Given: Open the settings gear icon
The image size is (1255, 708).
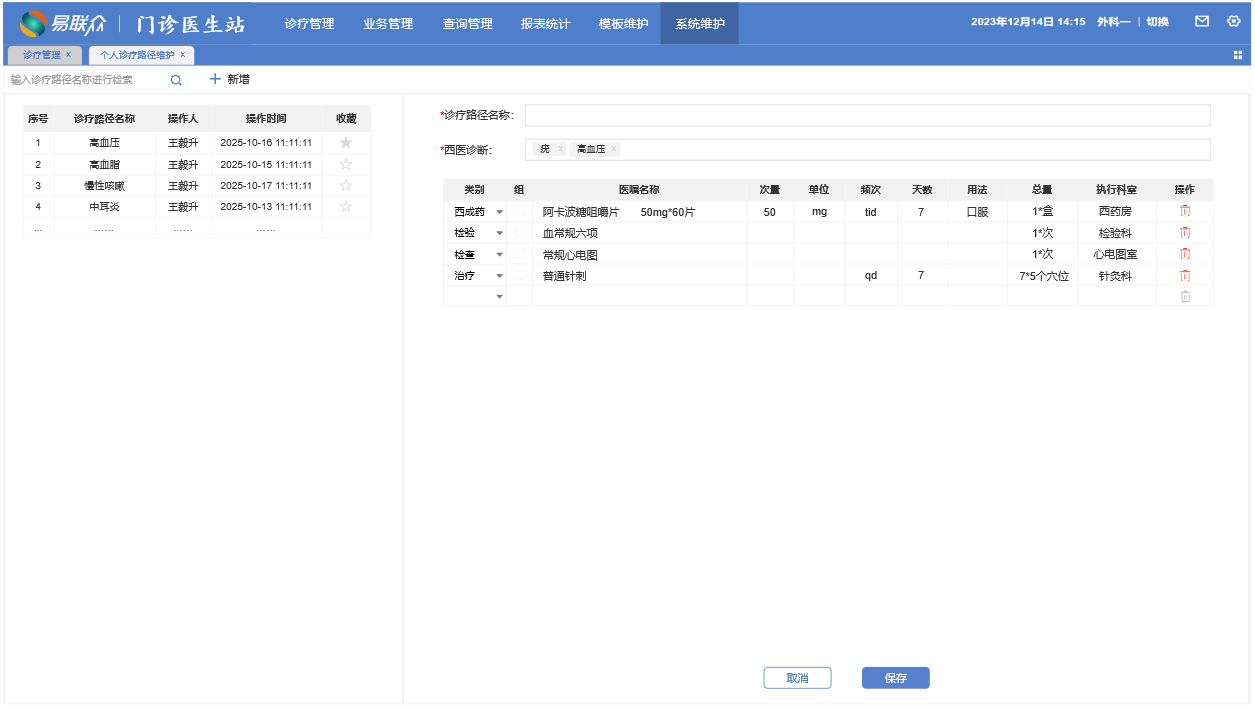Looking at the screenshot, I should 1234,21.
